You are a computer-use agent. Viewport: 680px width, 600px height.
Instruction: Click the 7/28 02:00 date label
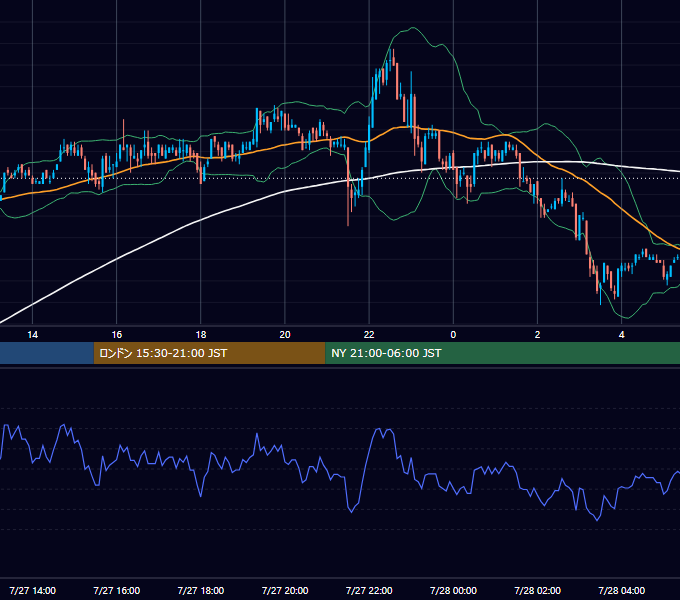[537, 590]
